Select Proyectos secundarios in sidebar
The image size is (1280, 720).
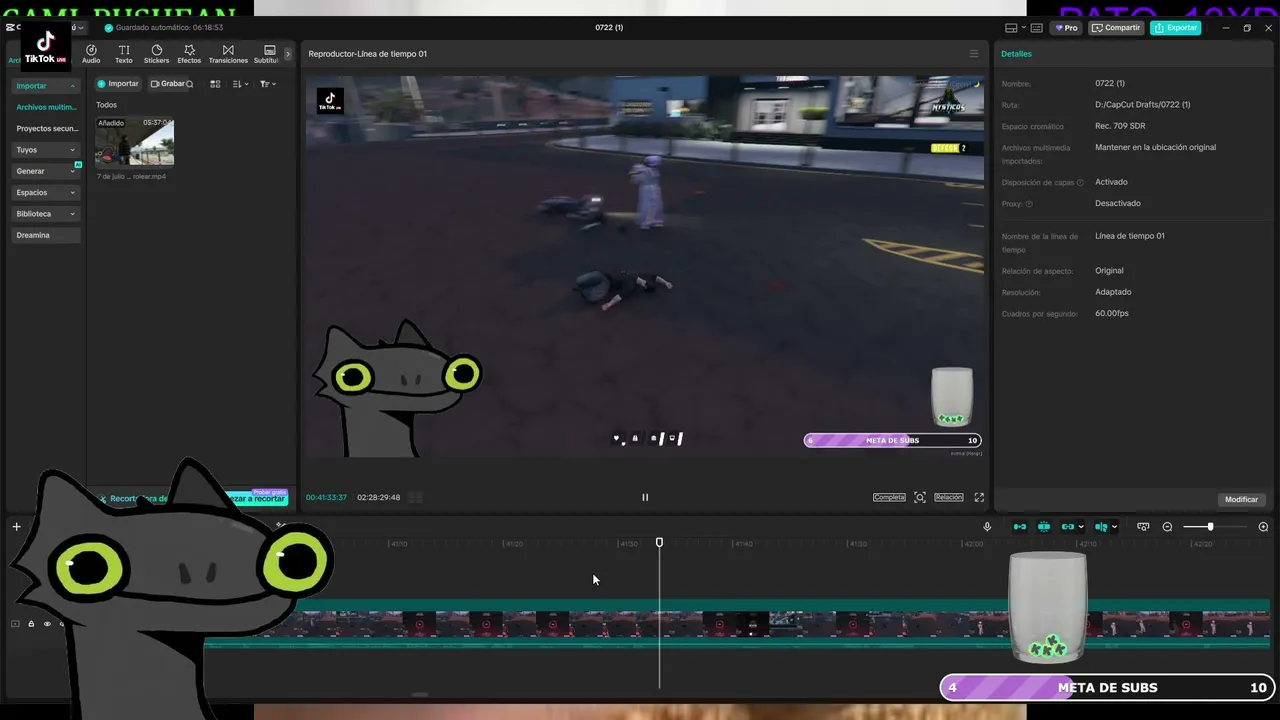point(46,129)
